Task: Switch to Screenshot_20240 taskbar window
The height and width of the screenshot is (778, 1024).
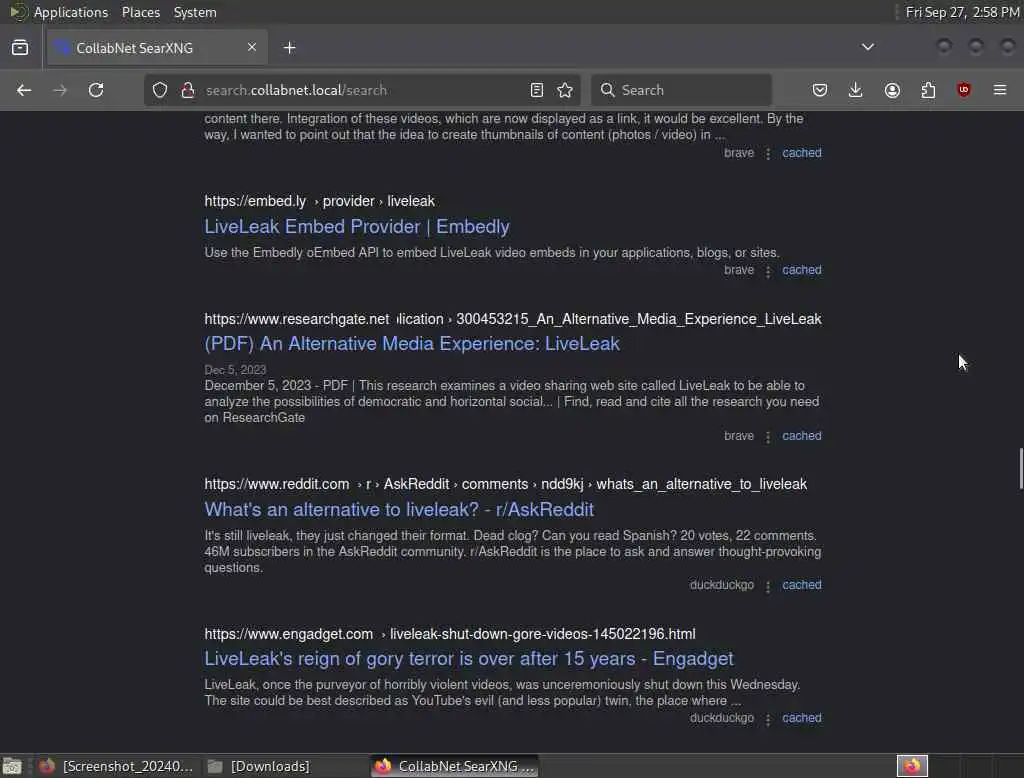Action: click(116, 766)
